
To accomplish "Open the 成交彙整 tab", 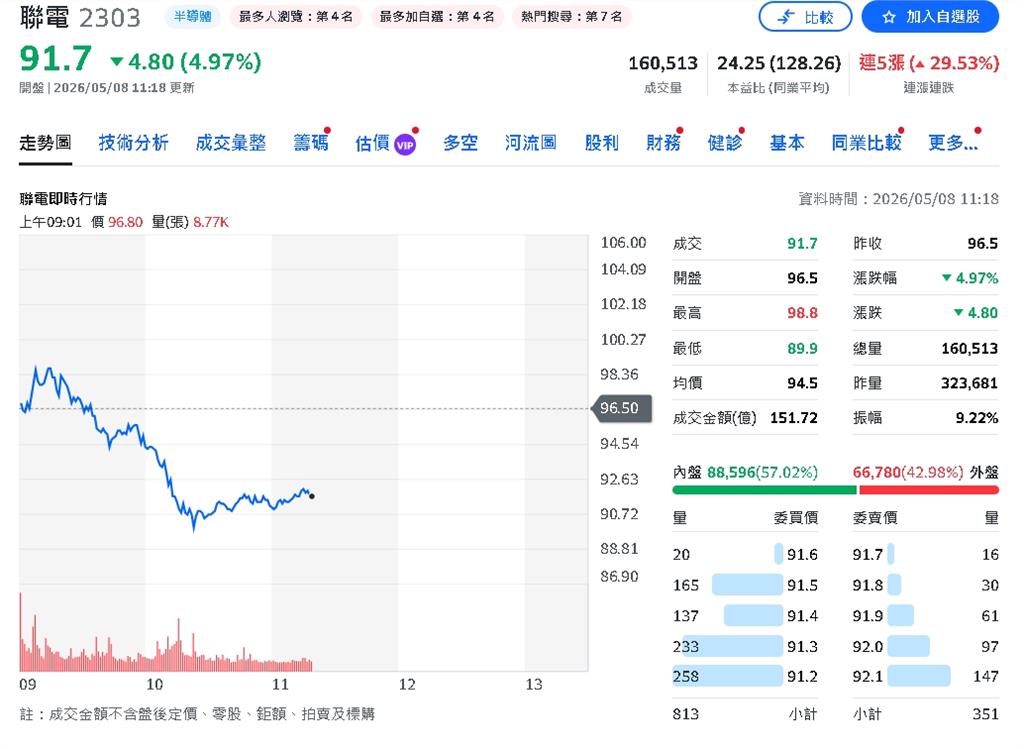I will (231, 142).
